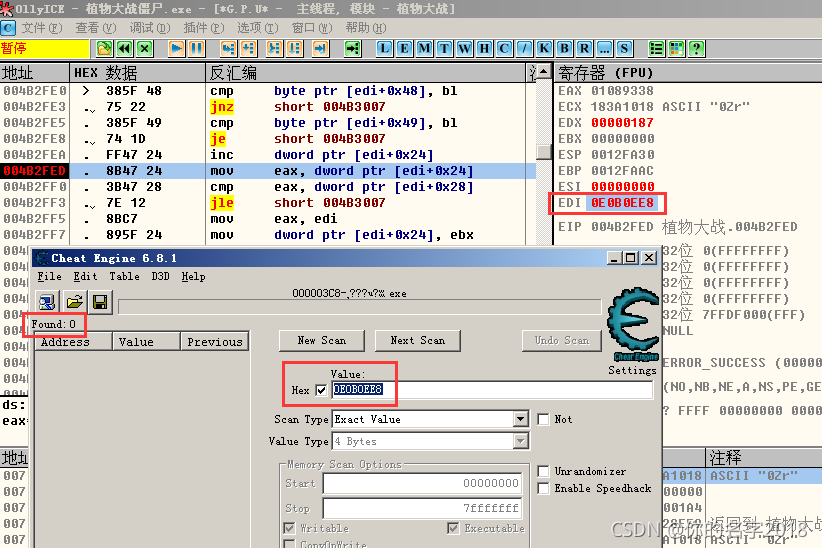This screenshot has height=548, width=822.
Task: Toggle the Executable checkbox
Action: point(453,528)
